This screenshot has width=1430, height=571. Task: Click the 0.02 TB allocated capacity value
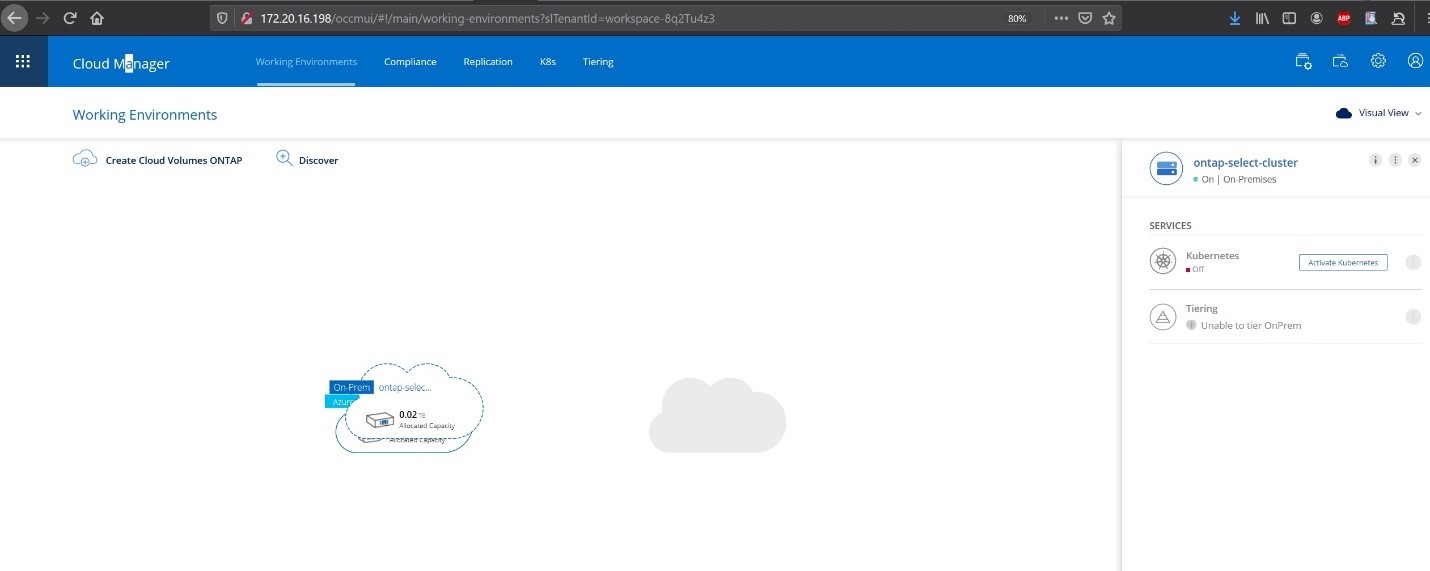[412, 414]
